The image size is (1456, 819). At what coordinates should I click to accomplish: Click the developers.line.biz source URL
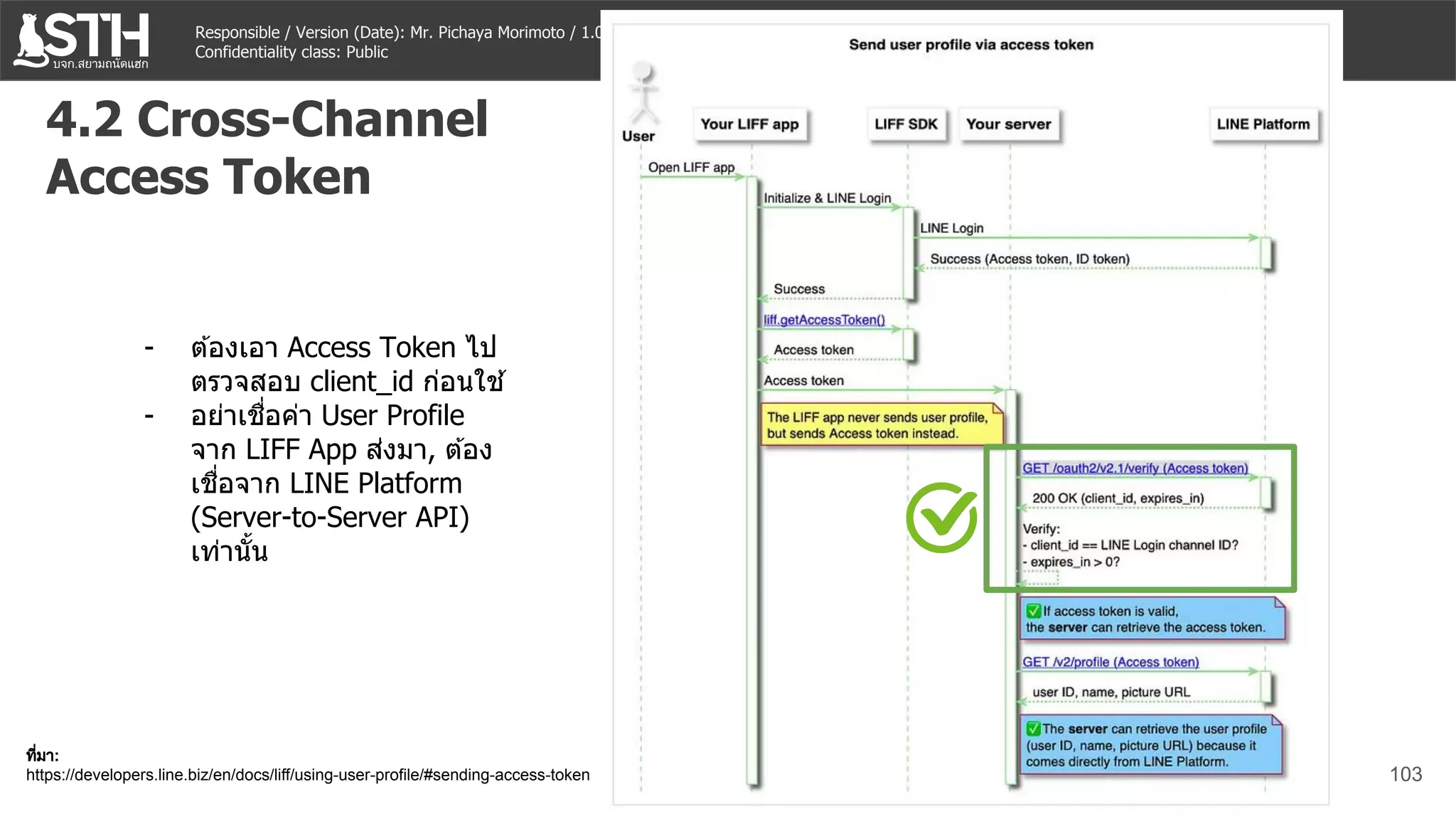click(308, 775)
